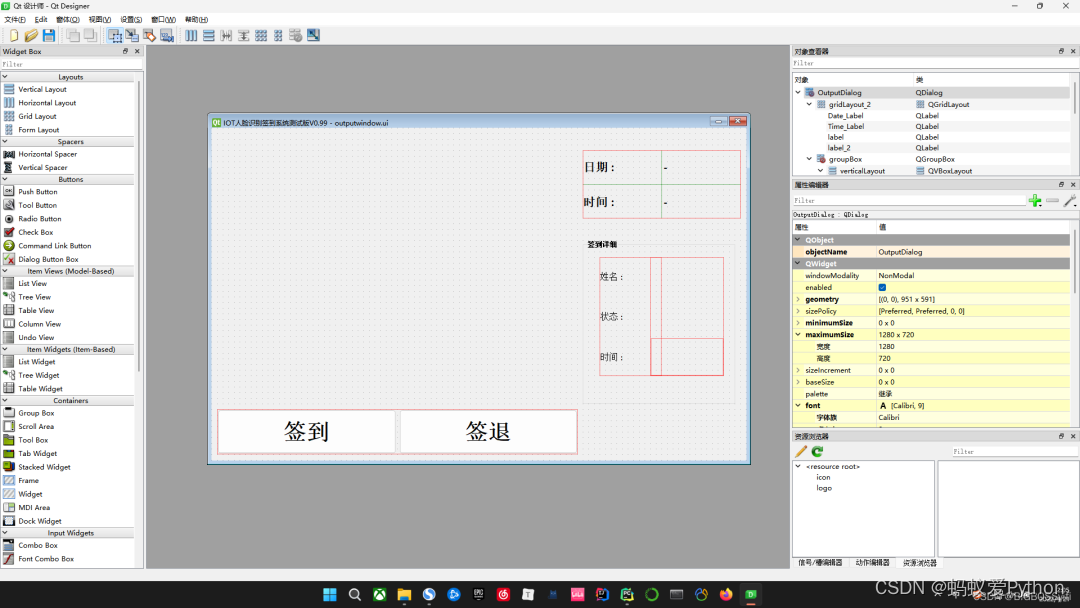Screen dimensions: 1080x608
Task: Click pencil edit resources icon
Action: (800, 452)
